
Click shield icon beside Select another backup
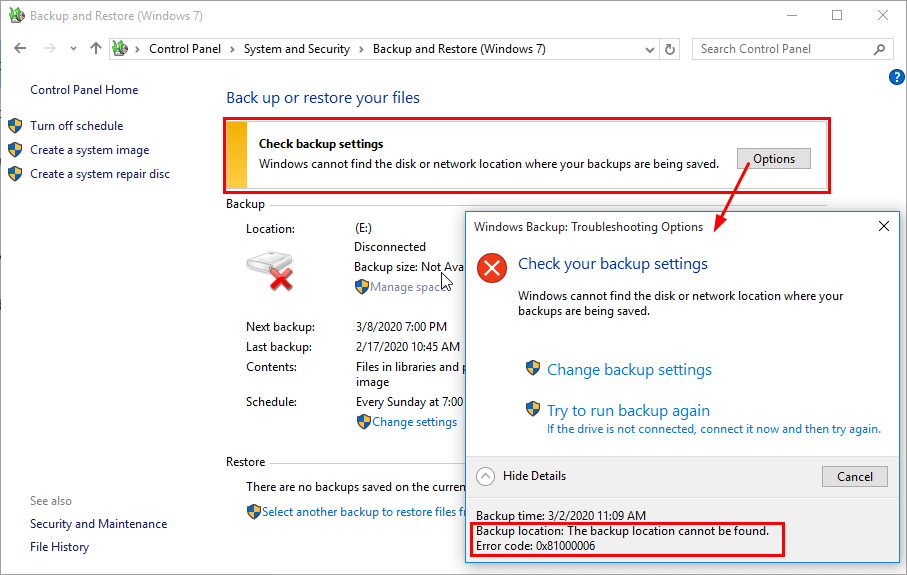pos(253,512)
